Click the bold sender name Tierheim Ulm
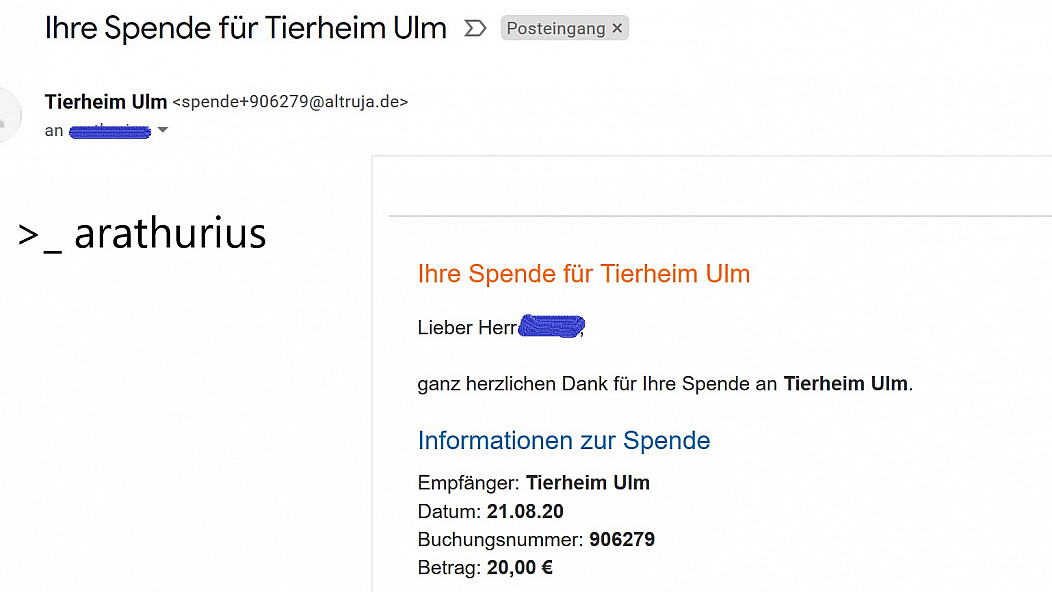The image size is (1052, 592). [x=105, y=102]
